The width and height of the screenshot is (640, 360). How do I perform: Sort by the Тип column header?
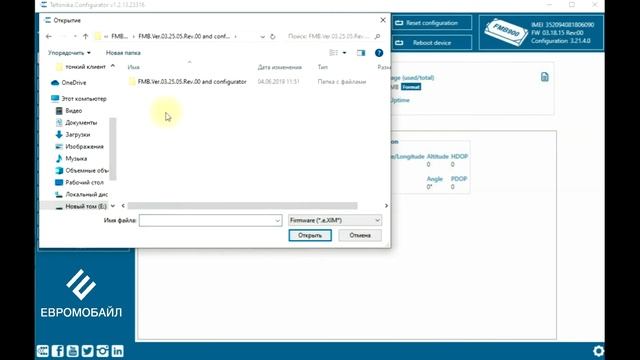point(322,67)
